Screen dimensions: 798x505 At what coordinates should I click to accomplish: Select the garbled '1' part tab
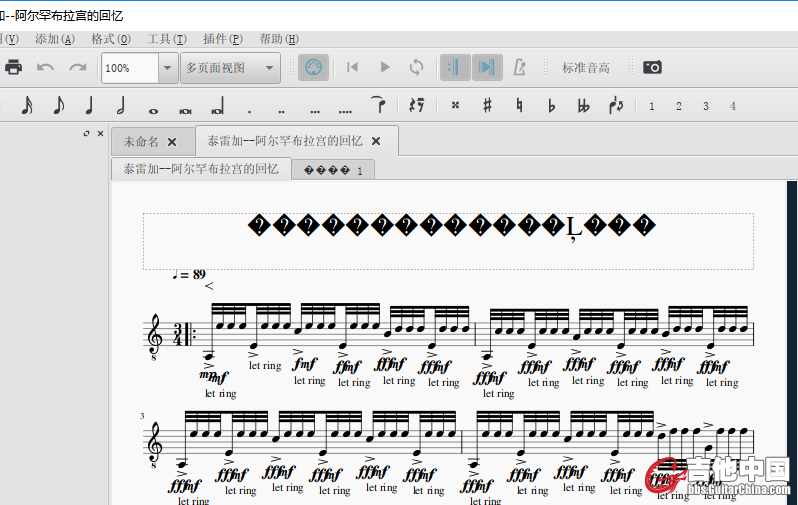pyautogui.click(x=333, y=170)
